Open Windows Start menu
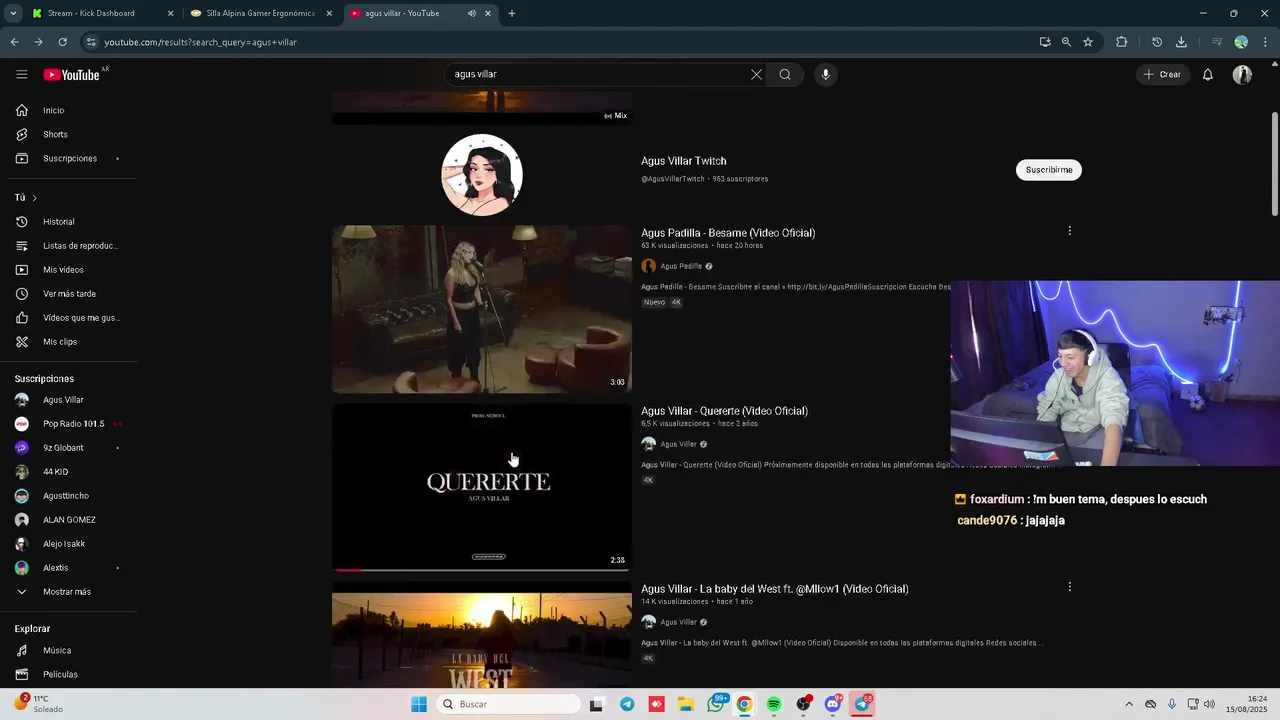This screenshot has width=1280, height=720. [419, 704]
